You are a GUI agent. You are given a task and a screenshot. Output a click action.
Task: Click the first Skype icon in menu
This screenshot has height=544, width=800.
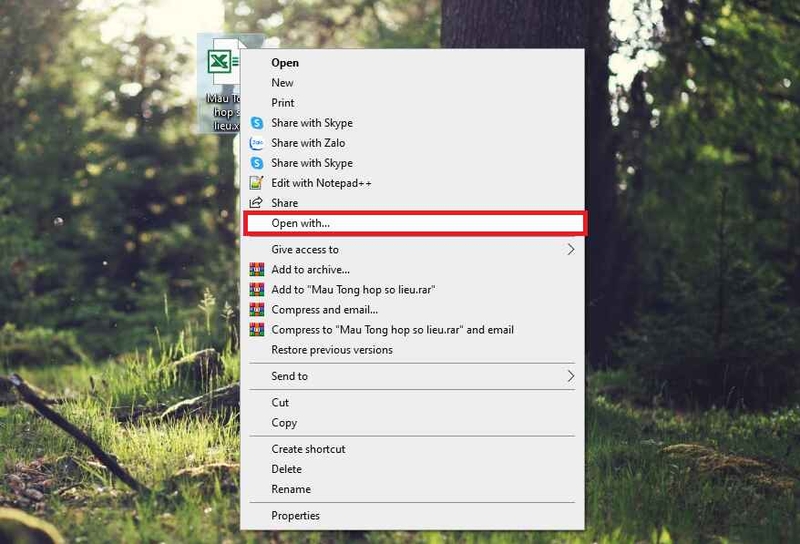[257, 123]
